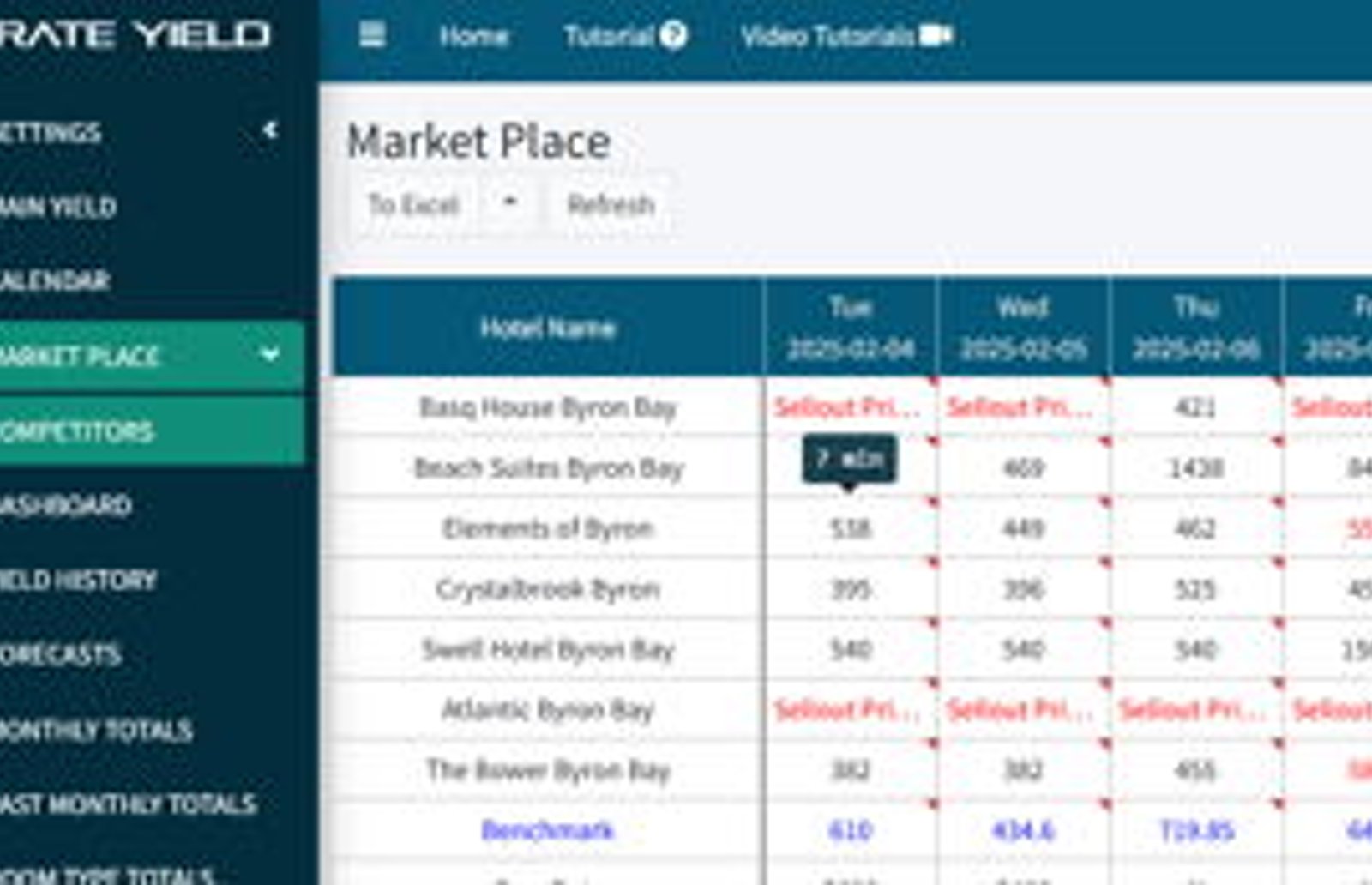Click the Benchmark row label
The height and width of the screenshot is (885, 1372).
tap(548, 830)
